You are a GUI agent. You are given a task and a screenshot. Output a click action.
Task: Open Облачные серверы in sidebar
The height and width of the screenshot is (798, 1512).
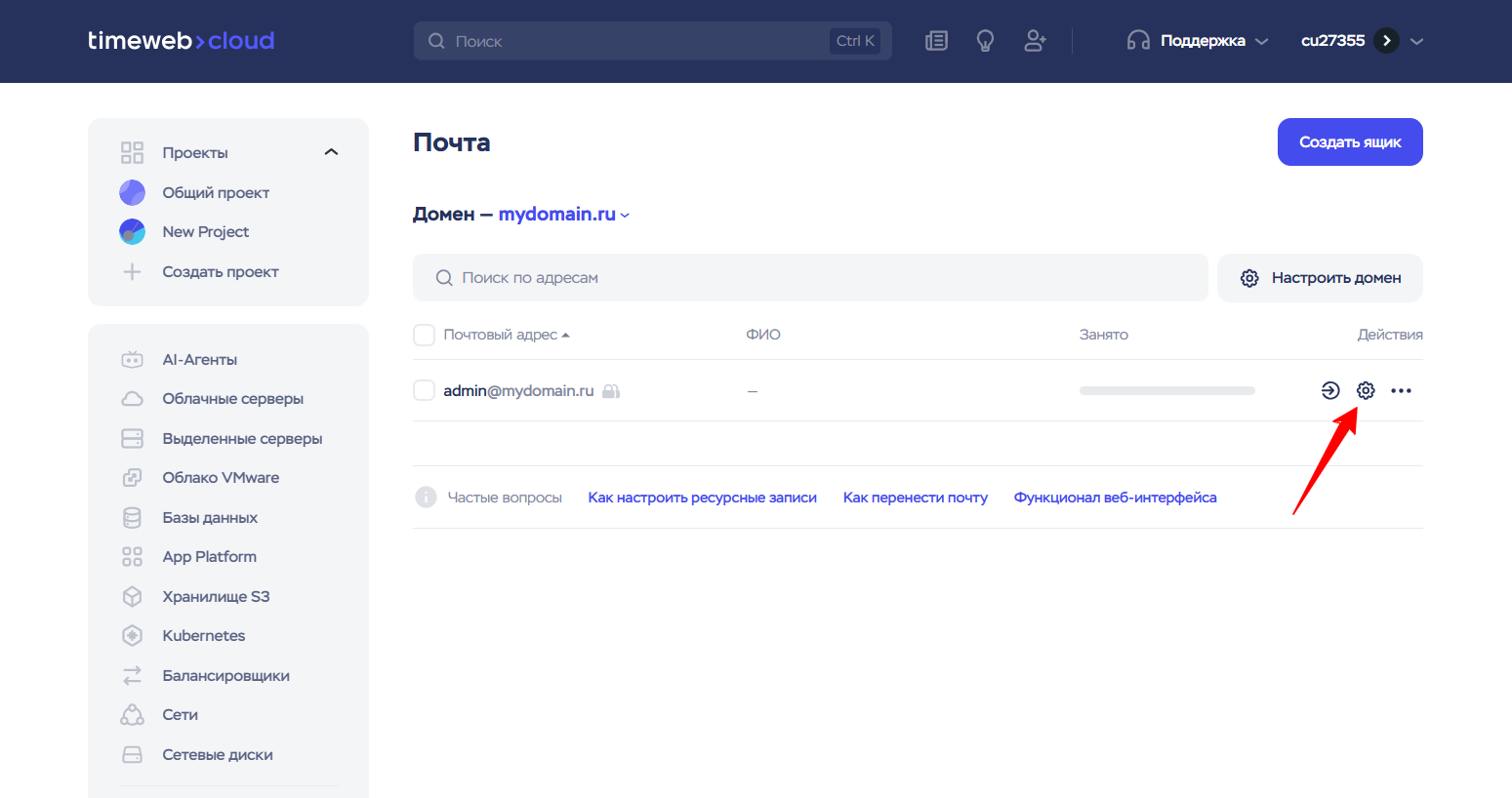[232, 399]
